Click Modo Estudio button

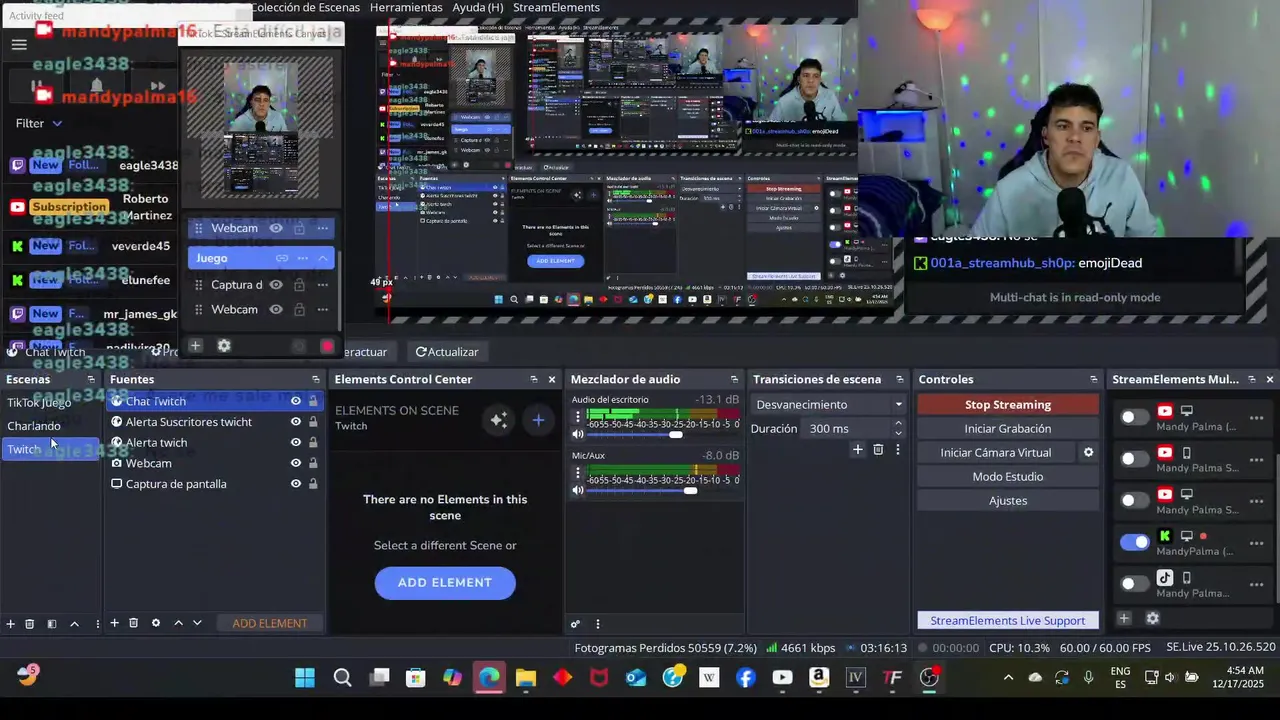point(1007,476)
